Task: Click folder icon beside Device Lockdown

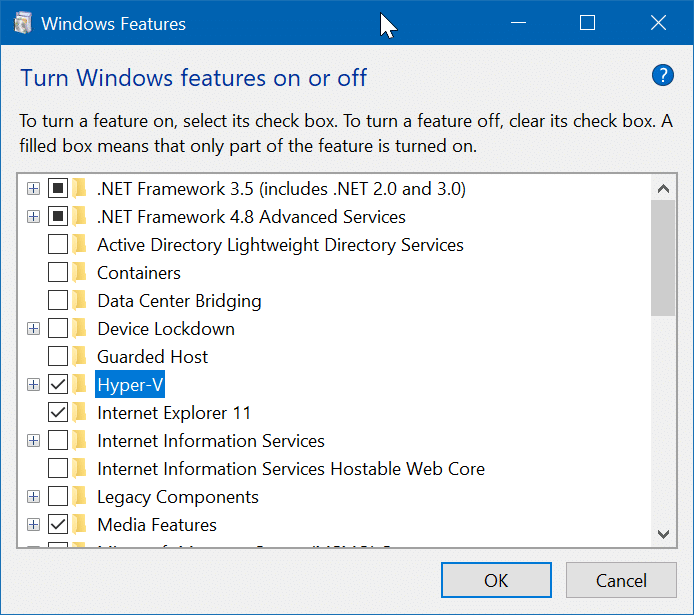Action: [x=80, y=328]
